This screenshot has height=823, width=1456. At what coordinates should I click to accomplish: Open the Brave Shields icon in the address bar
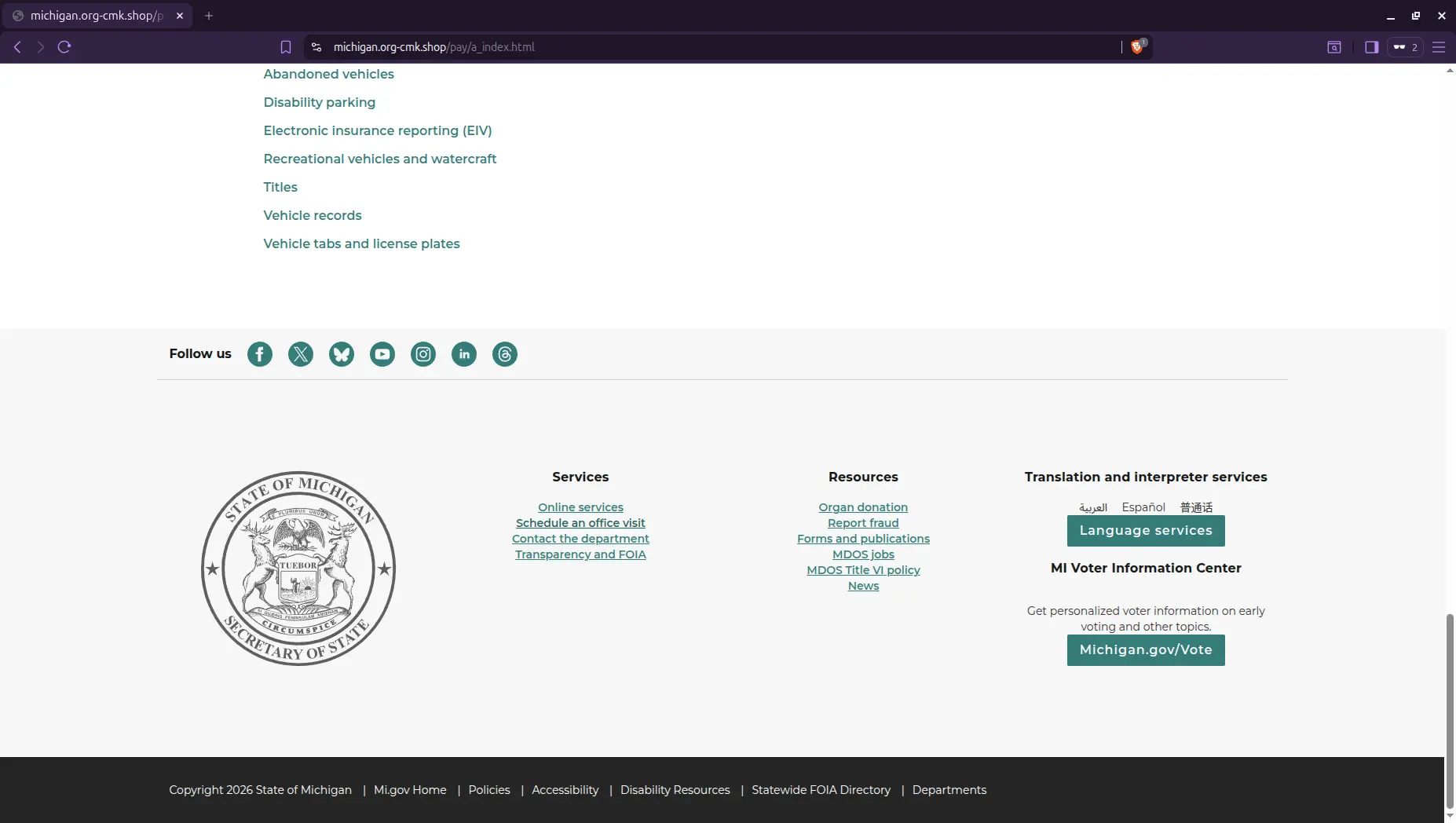[1138, 47]
